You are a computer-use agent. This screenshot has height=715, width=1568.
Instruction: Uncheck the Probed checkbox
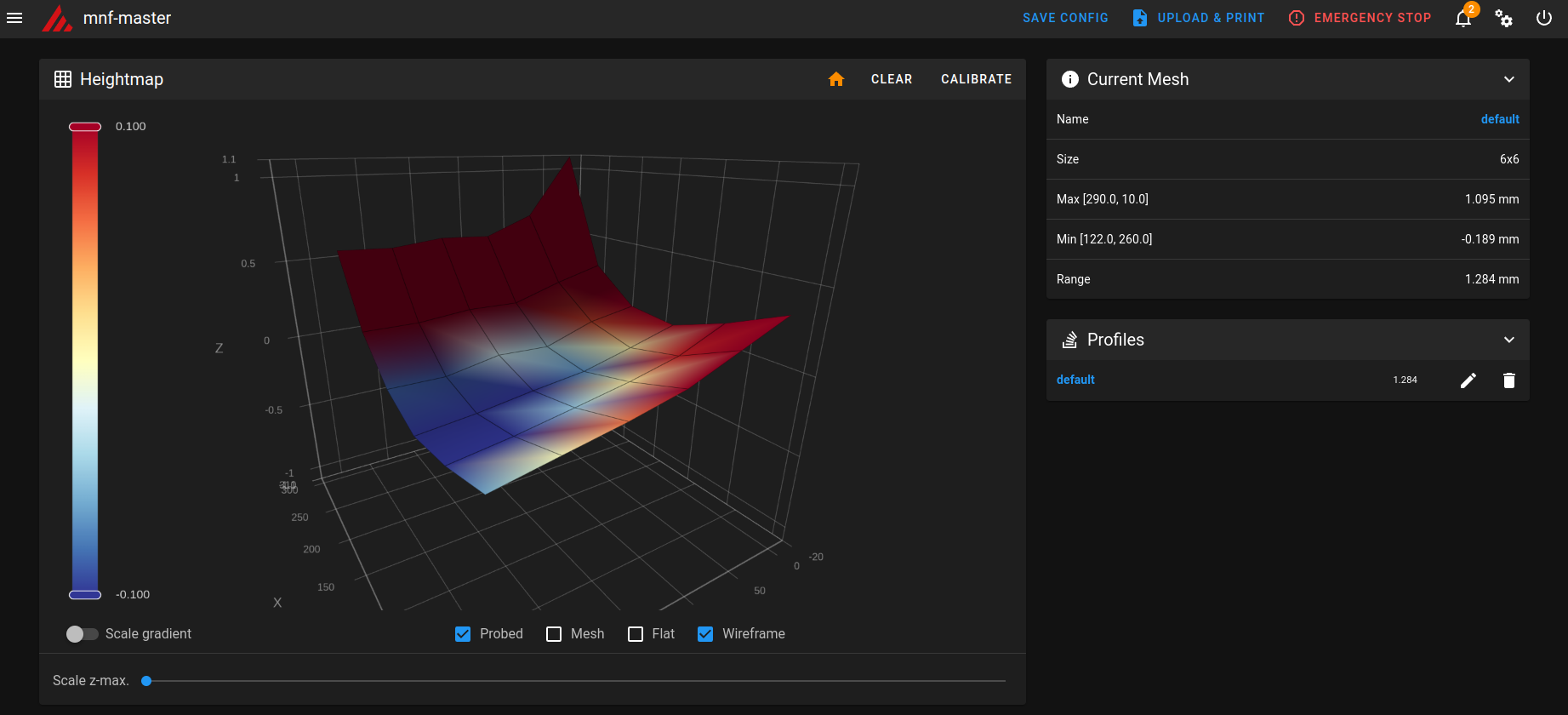(x=463, y=634)
